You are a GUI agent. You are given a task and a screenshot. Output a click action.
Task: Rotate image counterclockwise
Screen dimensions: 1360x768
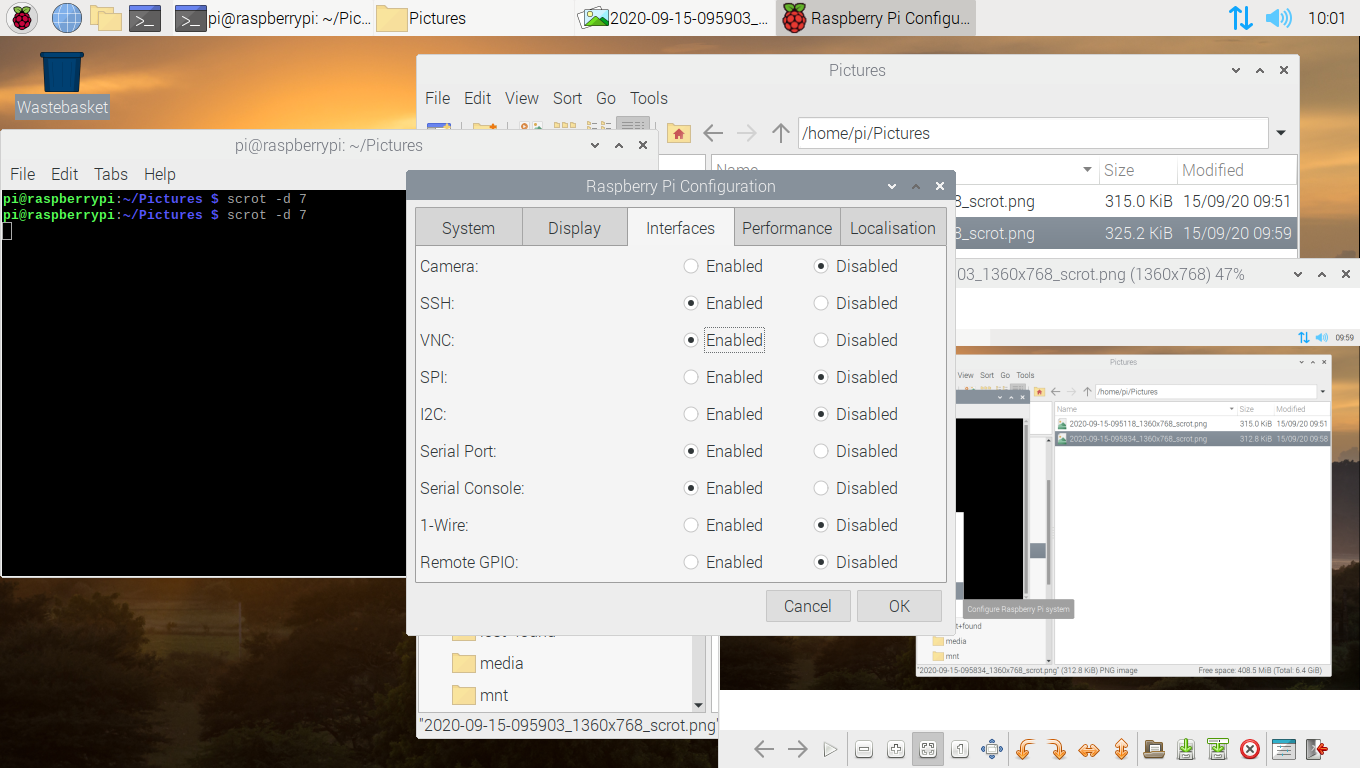click(x=1025, y=749)
